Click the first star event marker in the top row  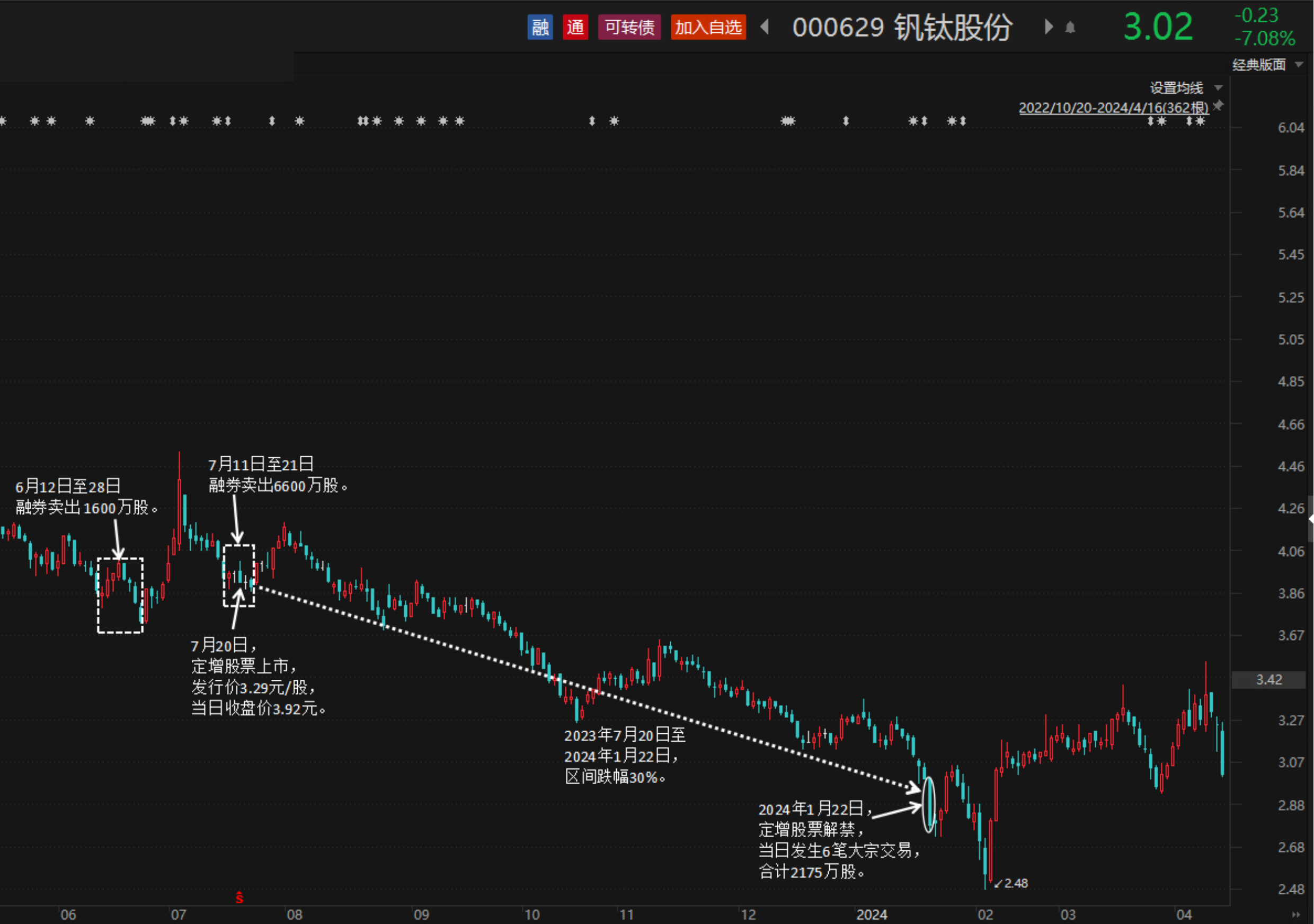pos(3,121)
